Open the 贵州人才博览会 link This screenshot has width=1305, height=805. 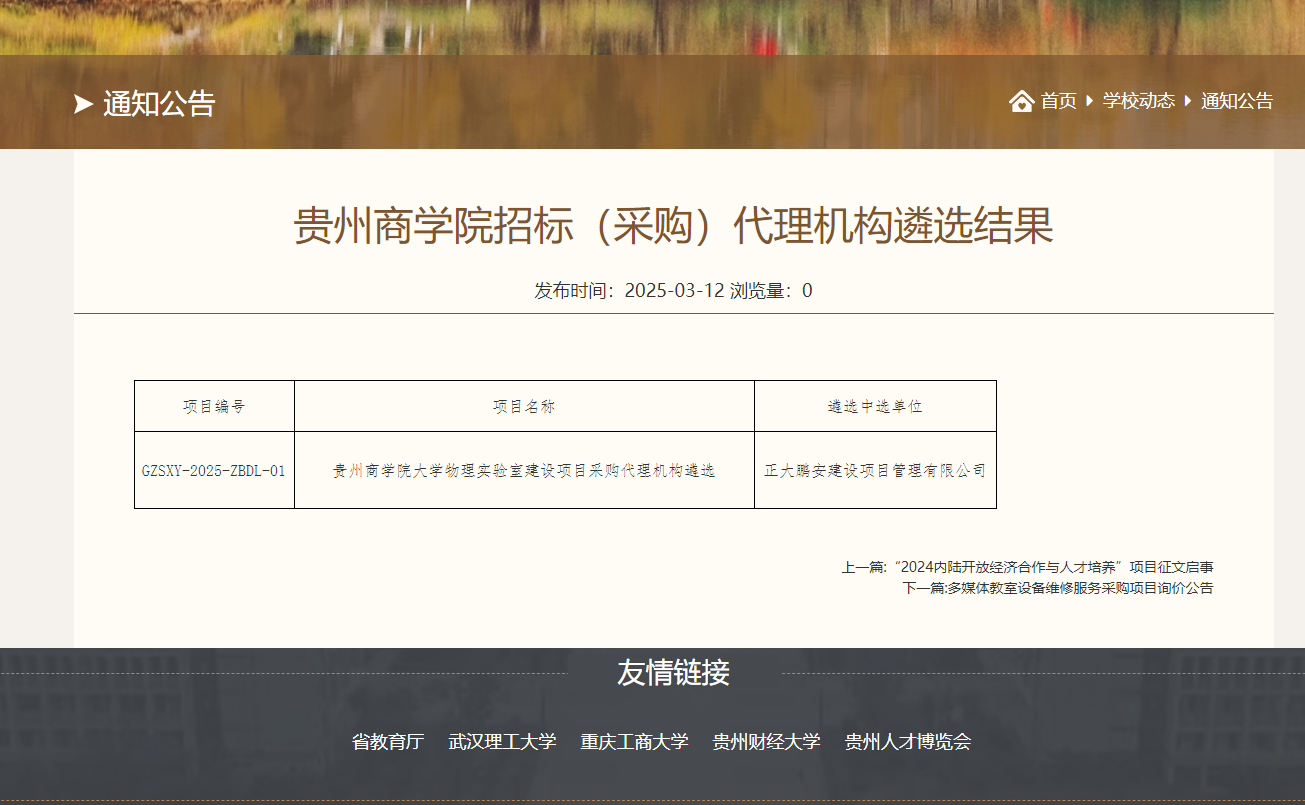(x=908, y=742)
